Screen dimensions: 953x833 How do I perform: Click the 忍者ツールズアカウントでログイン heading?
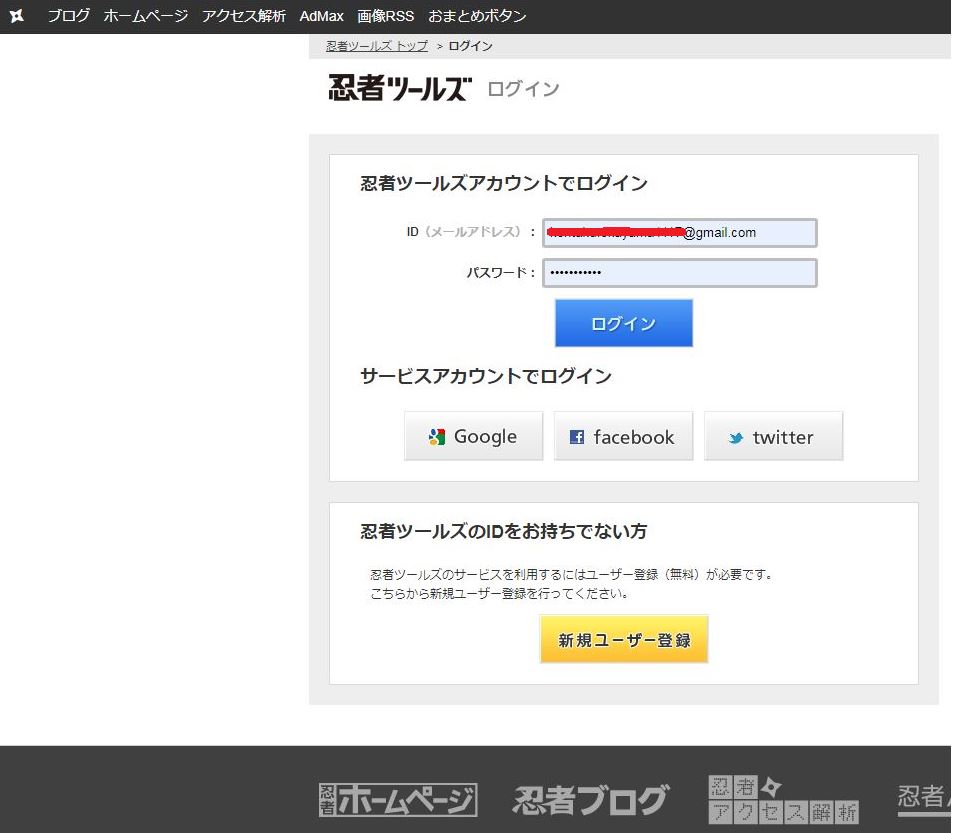click(x=504, y=183)
